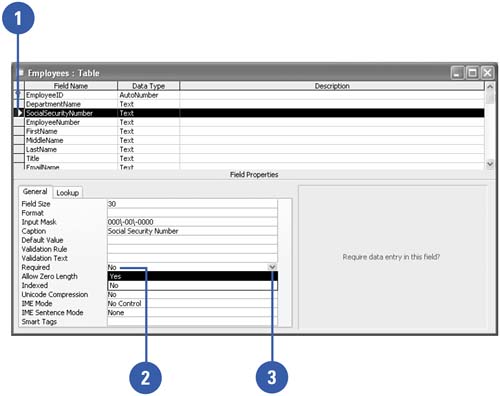Viewport: 500px width, 396px height.
Task: Click the Unicode Compression value No
Action: point(192,294)
